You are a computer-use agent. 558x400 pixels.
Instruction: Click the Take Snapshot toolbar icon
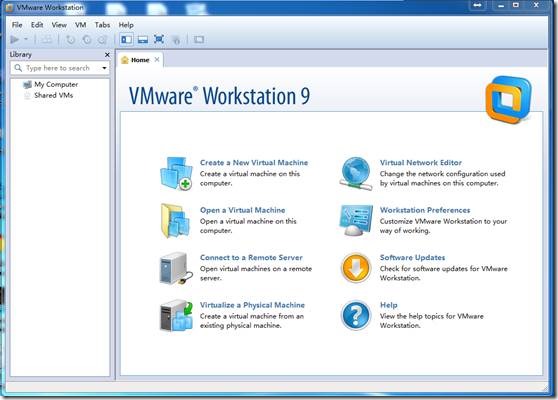(x=70, y=40)
